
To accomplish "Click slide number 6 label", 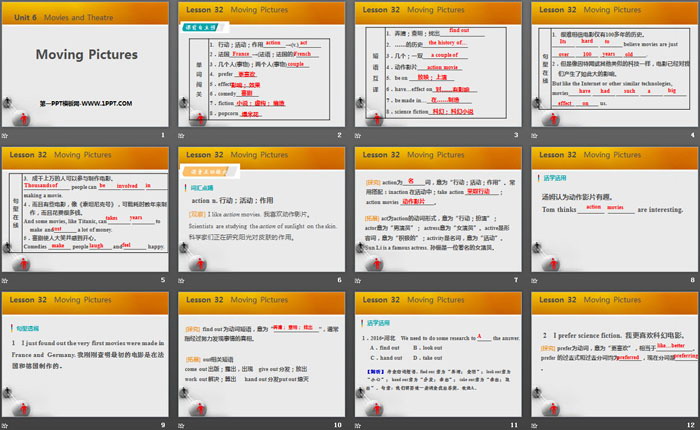I will 339,280.
